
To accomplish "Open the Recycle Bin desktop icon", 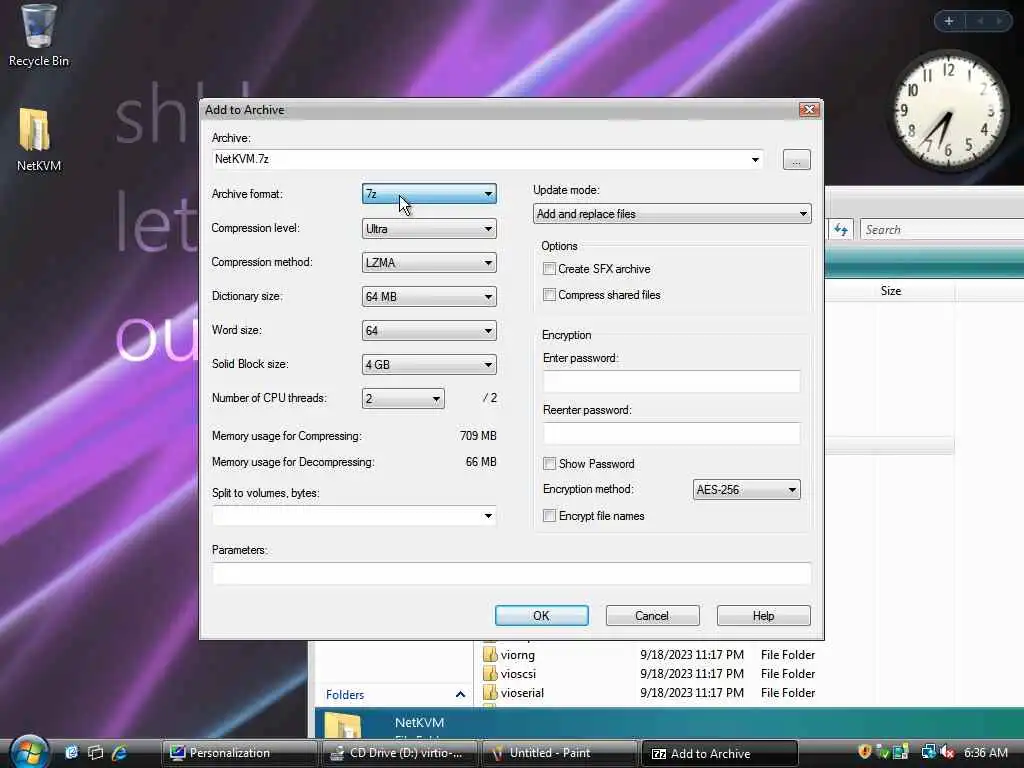I will 38,34.
